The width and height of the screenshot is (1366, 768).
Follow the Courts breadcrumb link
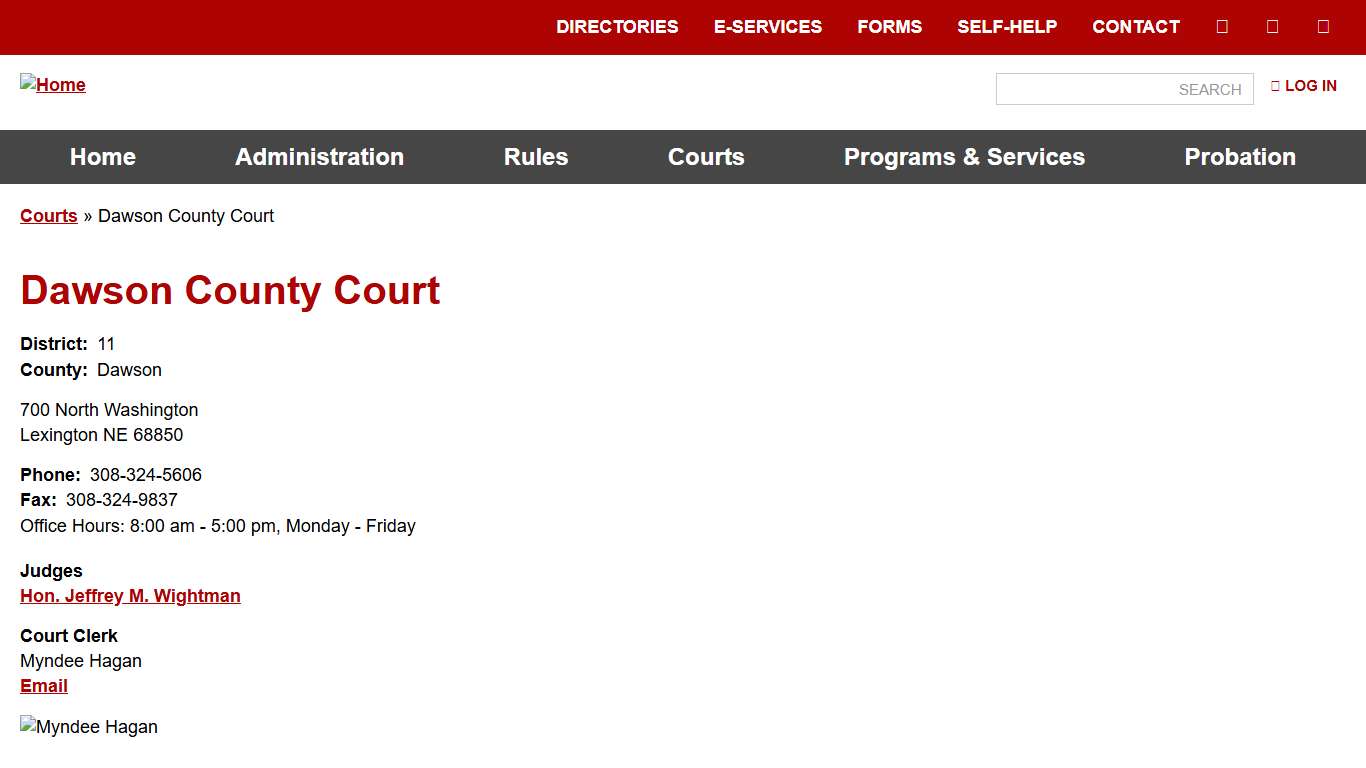pos(48,215)
